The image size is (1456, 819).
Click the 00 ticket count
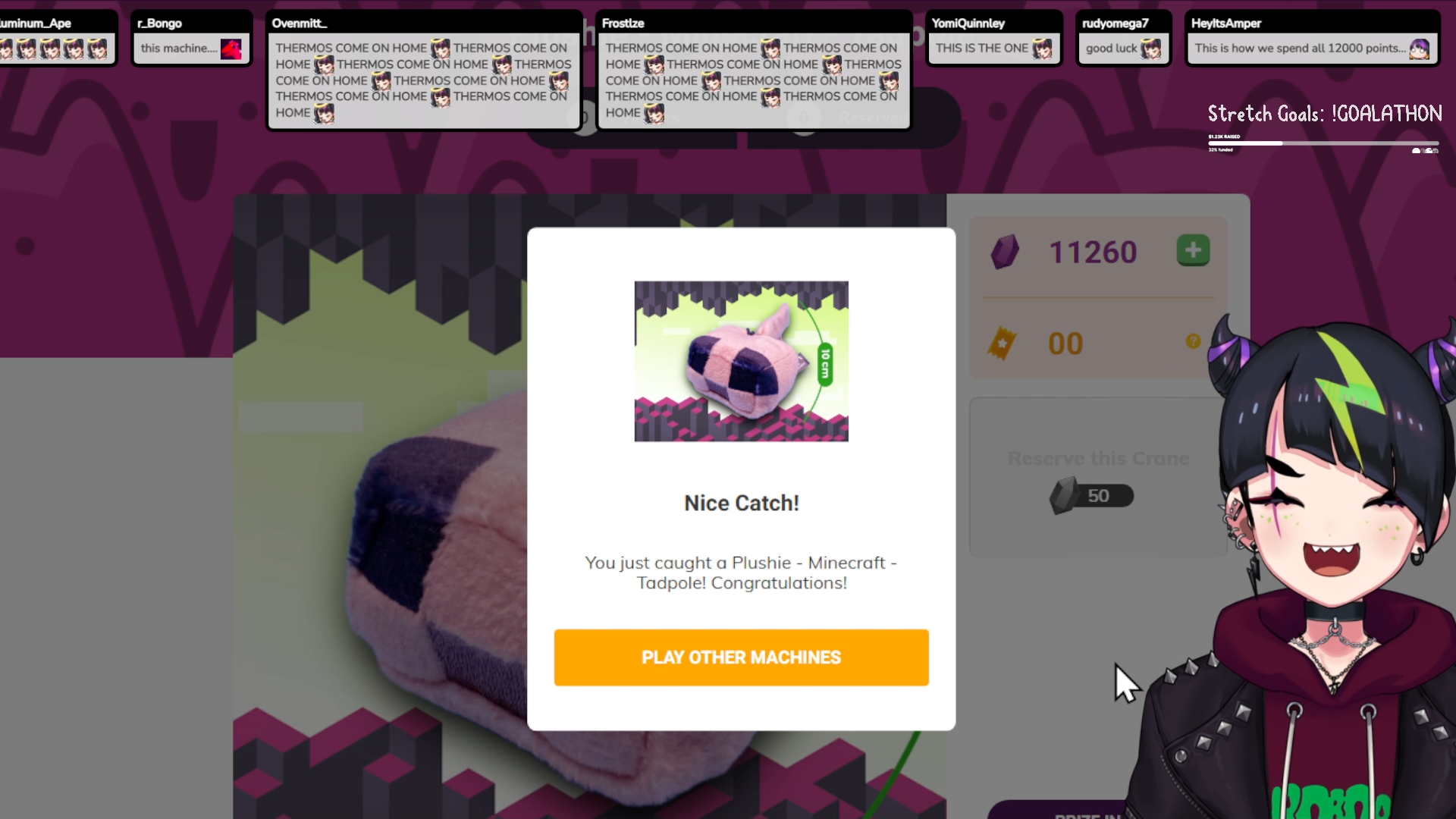pyautogui.click(x=1065, y=344)
